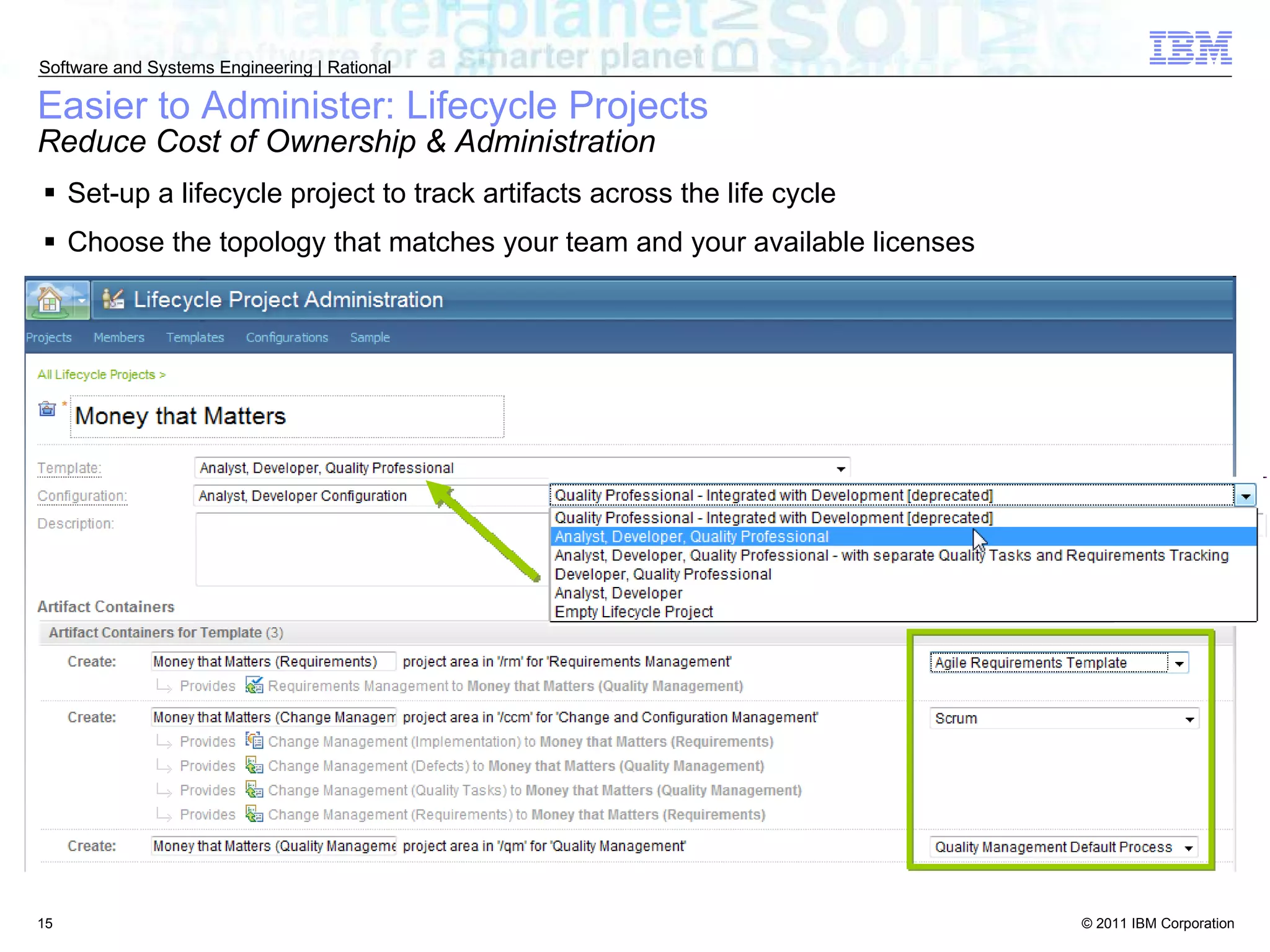The height and width of the screenshot is (952, 1270).
Task: Click the Lifecycle Project Administration title
Action: click(288, 299)
